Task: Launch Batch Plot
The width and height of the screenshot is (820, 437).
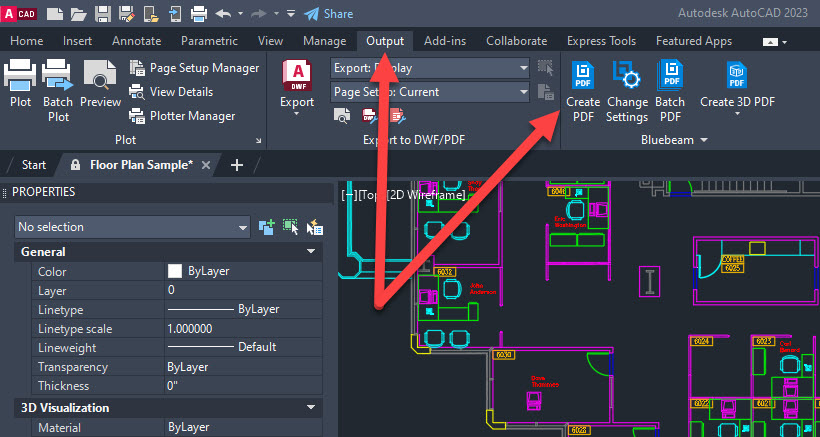Action: pos(58,91)
